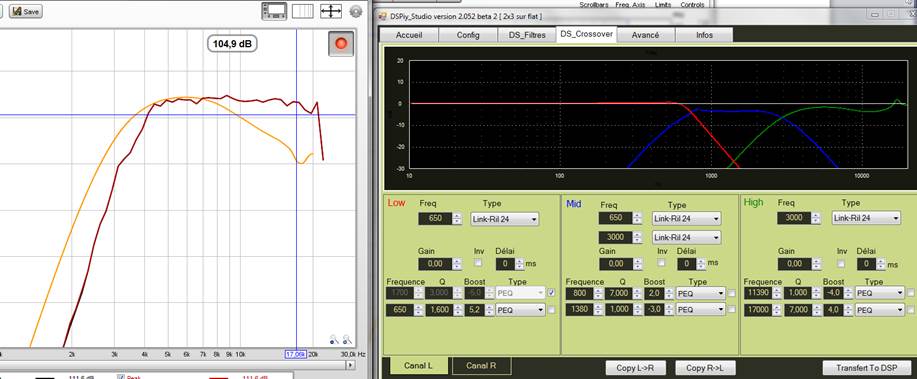The height and width of the screenshot is (379, 917).
Task: Click the Transfert To DSP button
Action: click(867, 368)
